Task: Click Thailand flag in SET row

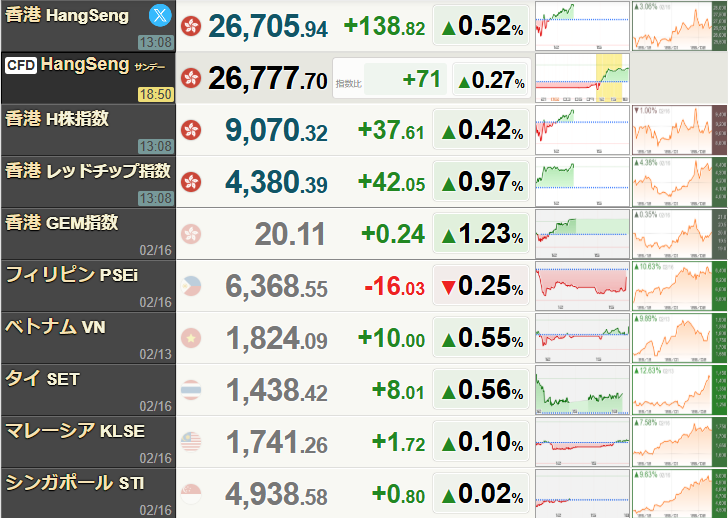Action: 191,390
